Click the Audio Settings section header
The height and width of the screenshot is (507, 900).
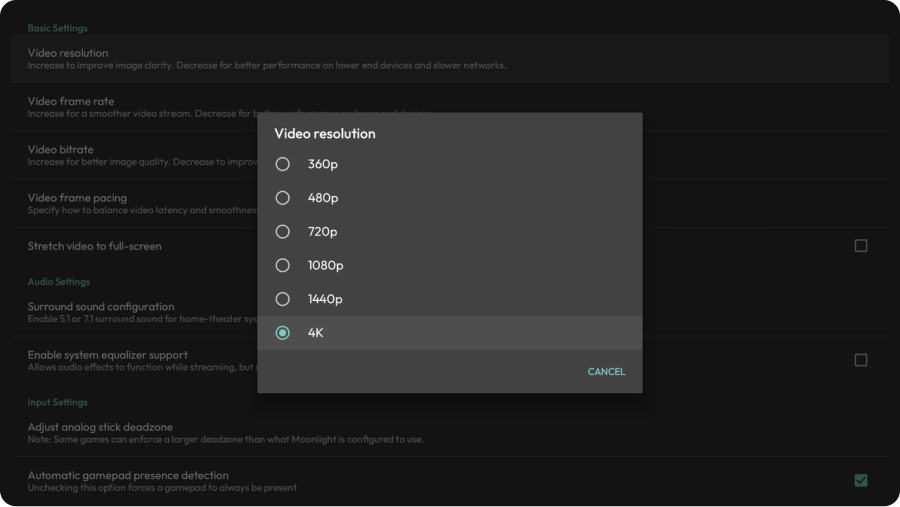[58, 282]
